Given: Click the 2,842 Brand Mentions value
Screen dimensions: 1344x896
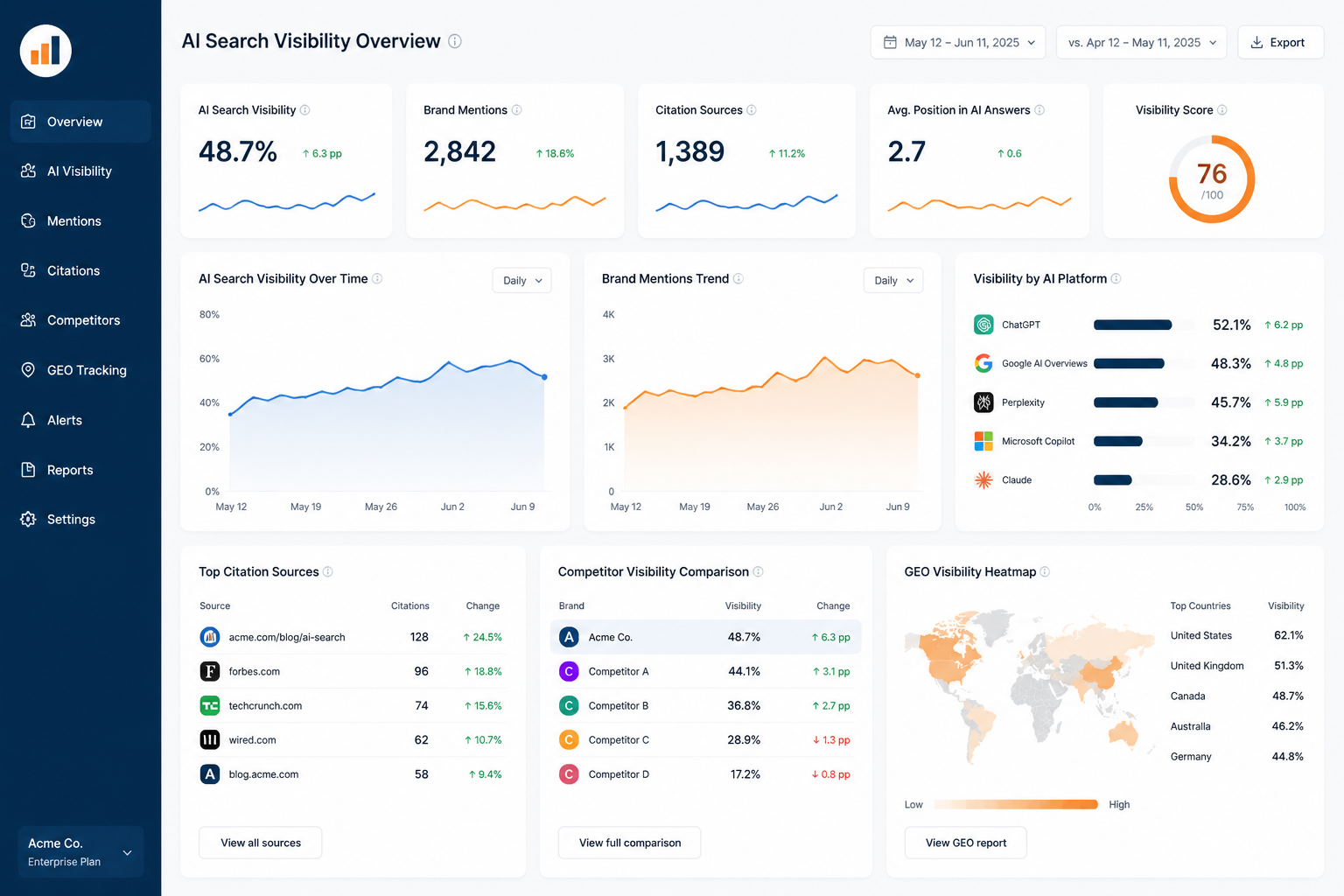Looking at the screenshot, I should click(x=460, y=151).
